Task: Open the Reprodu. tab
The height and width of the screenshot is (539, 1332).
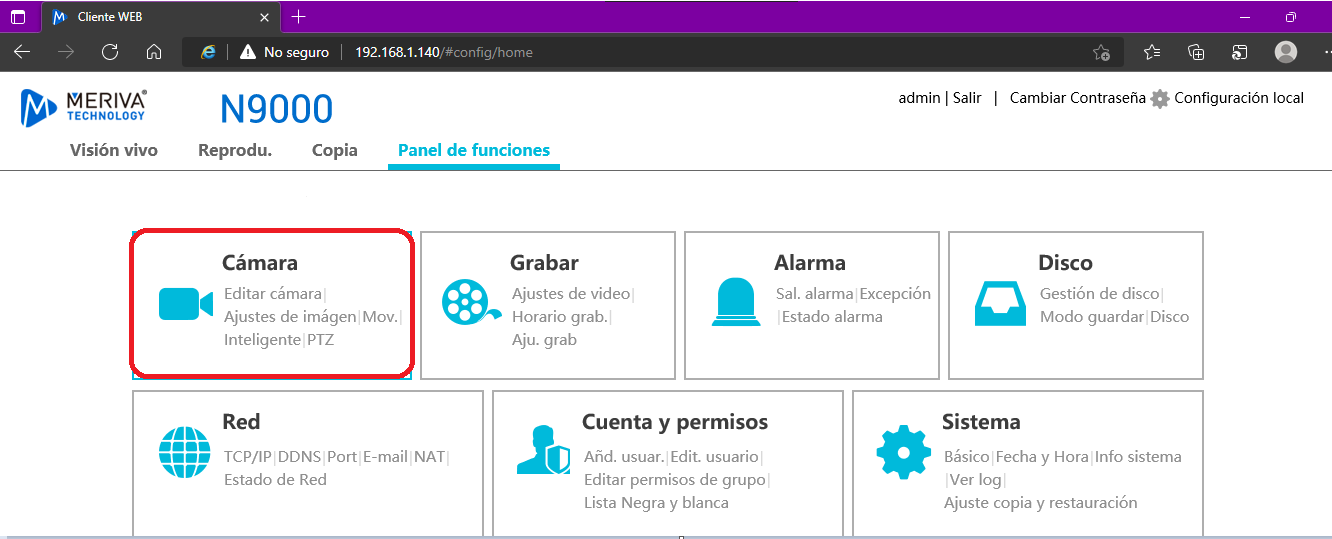Action: (235, 150)
